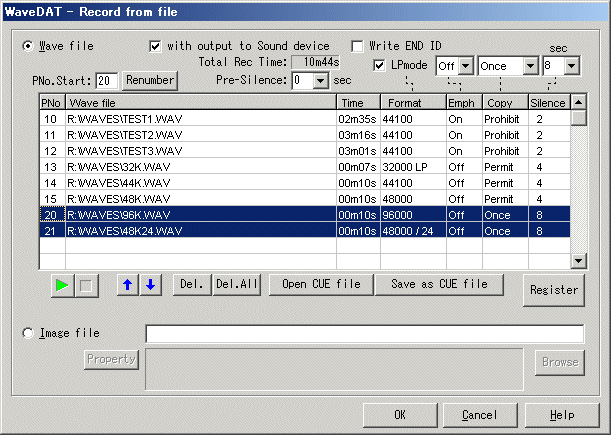Select the Wave file radio button
Screen dimensions: 611x435
pos(28,46)
